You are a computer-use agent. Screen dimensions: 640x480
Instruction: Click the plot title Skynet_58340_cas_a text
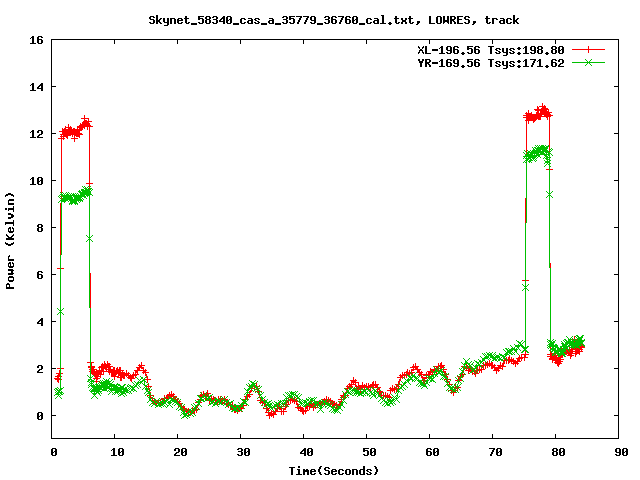tap(334, 20)
